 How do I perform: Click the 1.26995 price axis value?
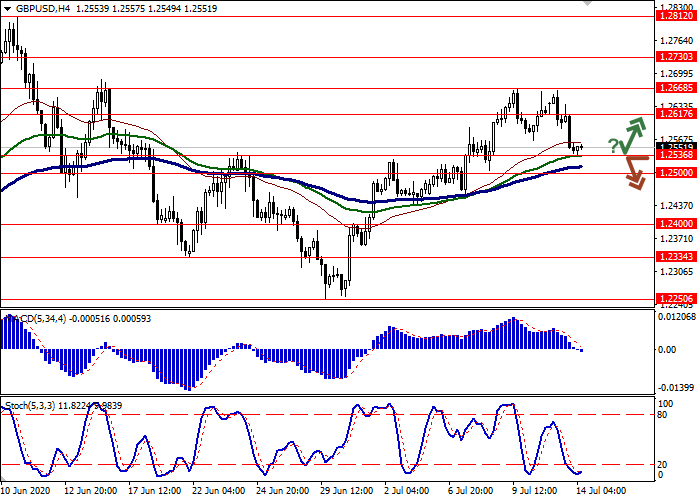tap(676, 74)
